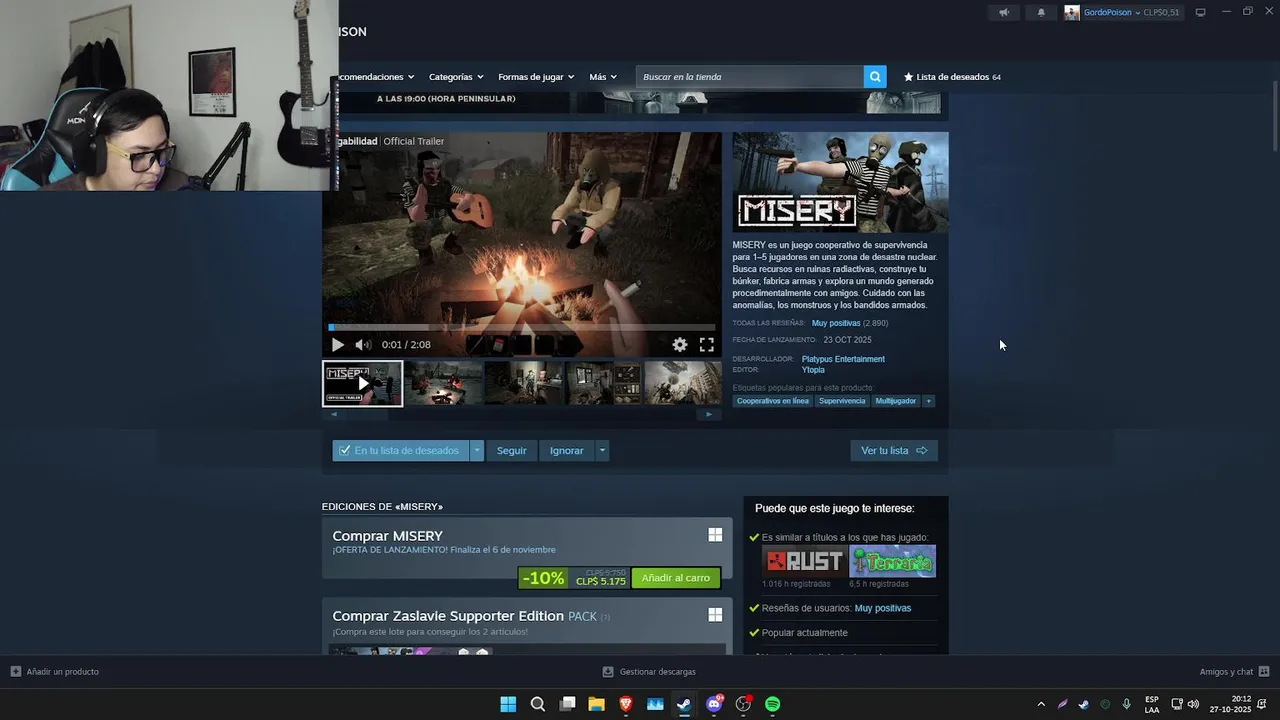This screenshot has height=720, width=1280.
Task: Open Reseñas de usuarios Muy positivas link
Action: pyautogui.click(x=883, y=608)
